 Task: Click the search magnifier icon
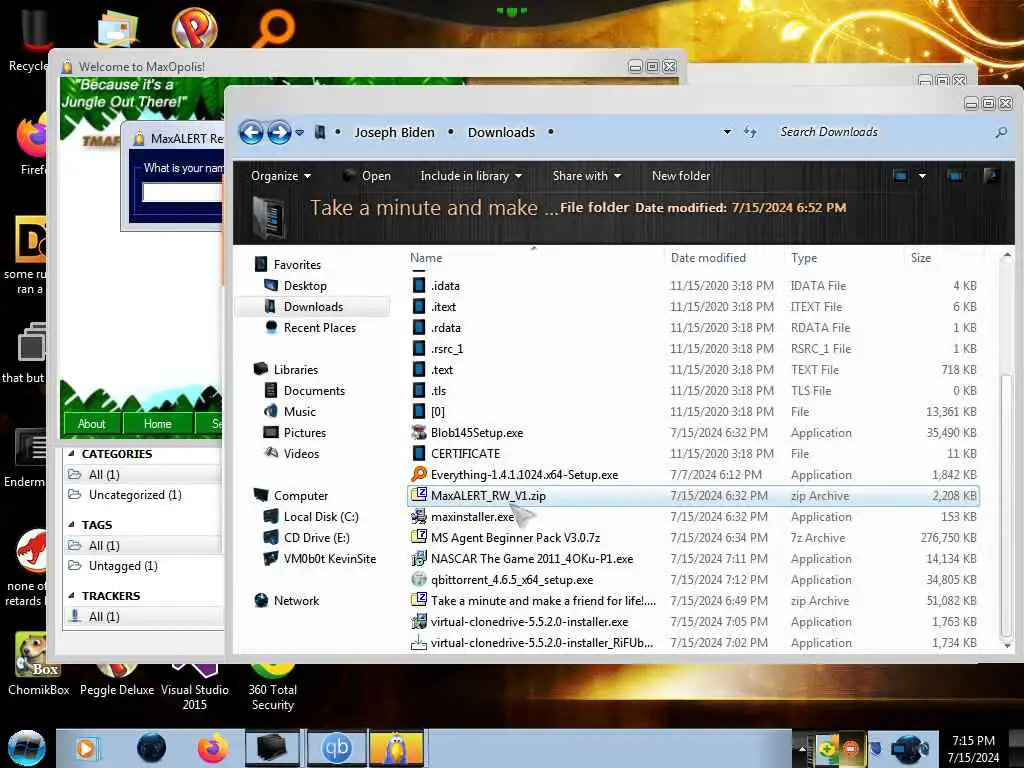[1001, 133]
